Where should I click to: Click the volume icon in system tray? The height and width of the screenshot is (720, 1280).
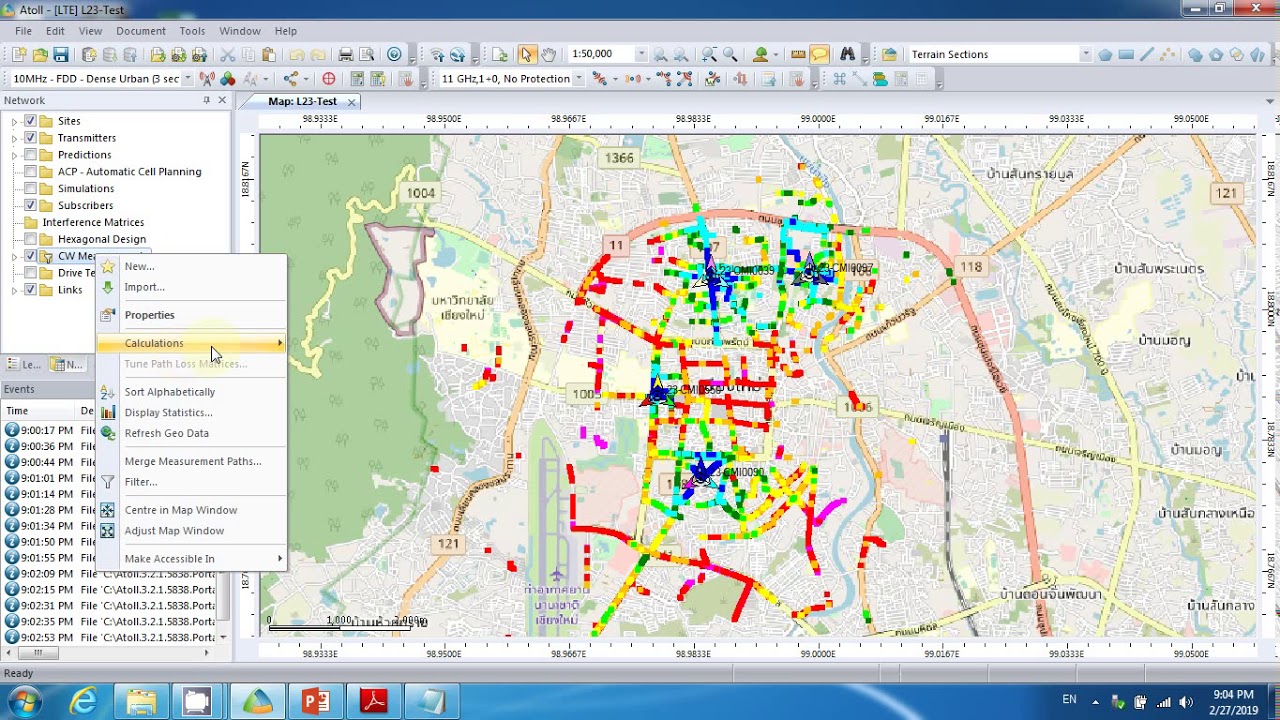coord(1186,701)
